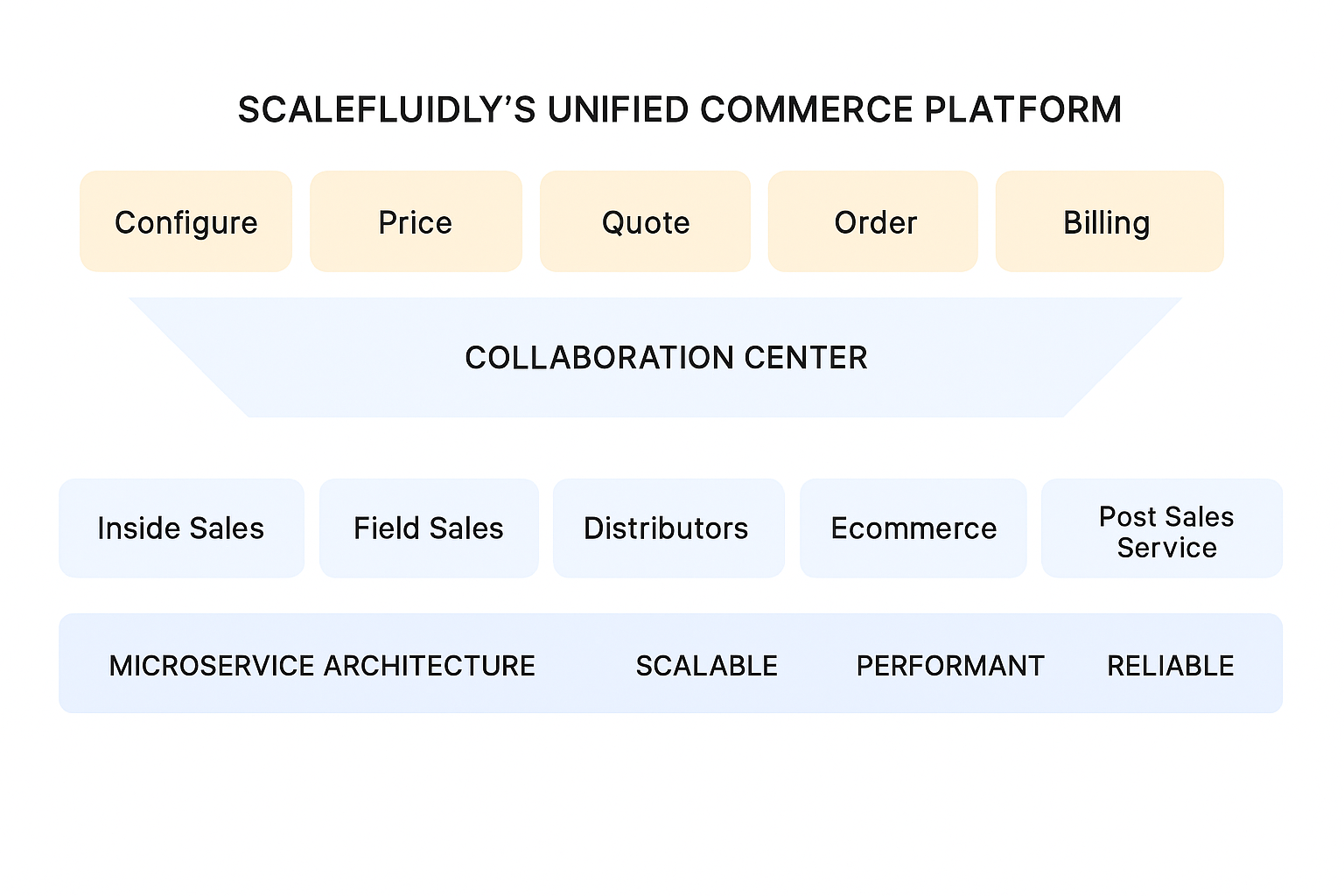
Task: Open the Field Sales channel
Action: coord(429,528)
